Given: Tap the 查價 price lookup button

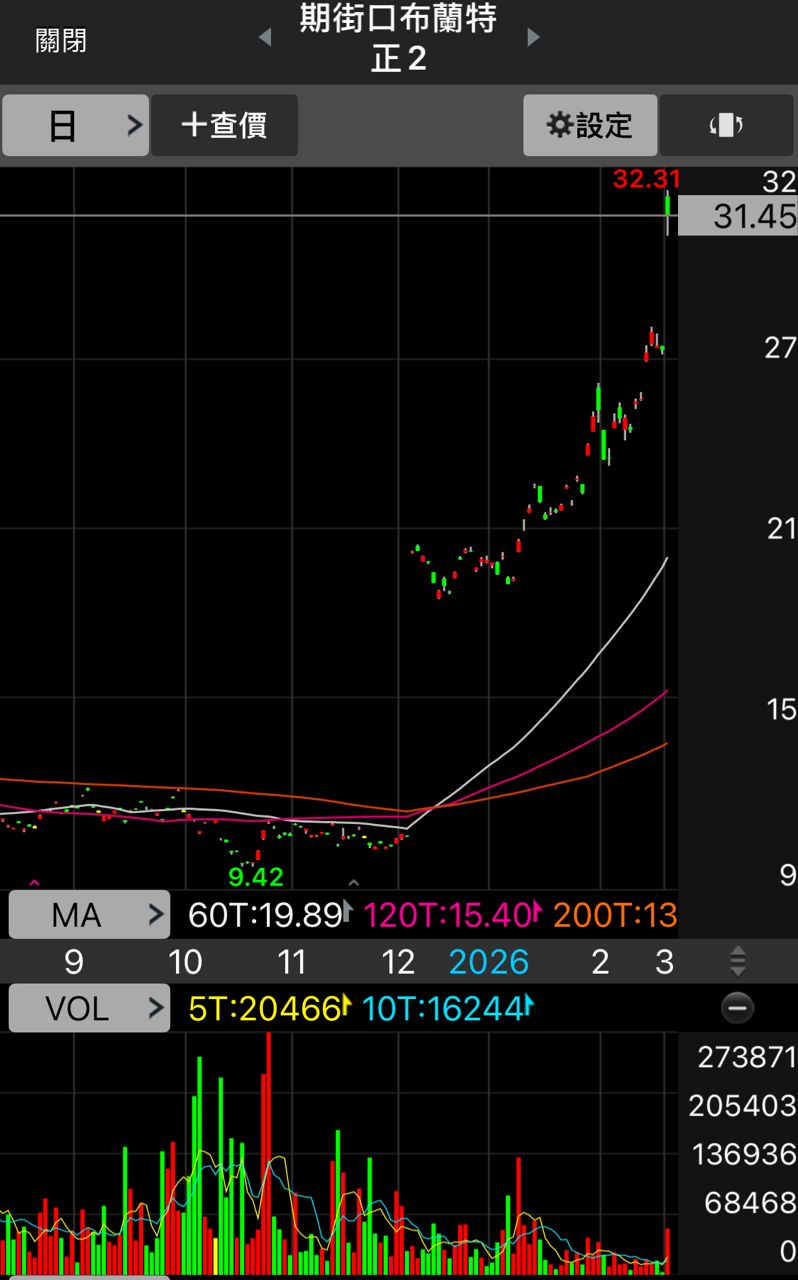Looking at the screenshot, I should pyautogui.click(x=224, y=125).
